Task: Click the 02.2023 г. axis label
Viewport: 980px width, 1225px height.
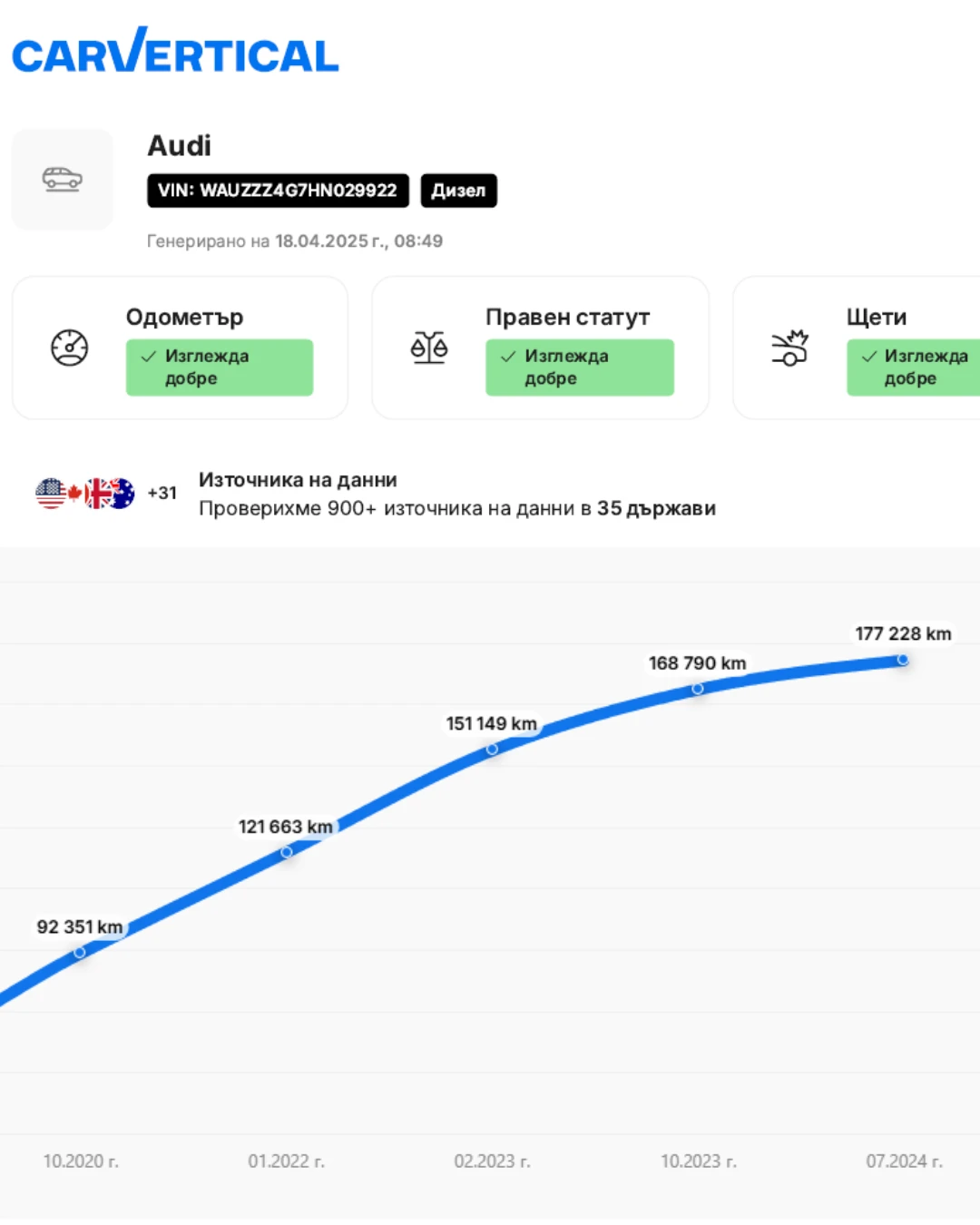Action: pos(492,1161)
